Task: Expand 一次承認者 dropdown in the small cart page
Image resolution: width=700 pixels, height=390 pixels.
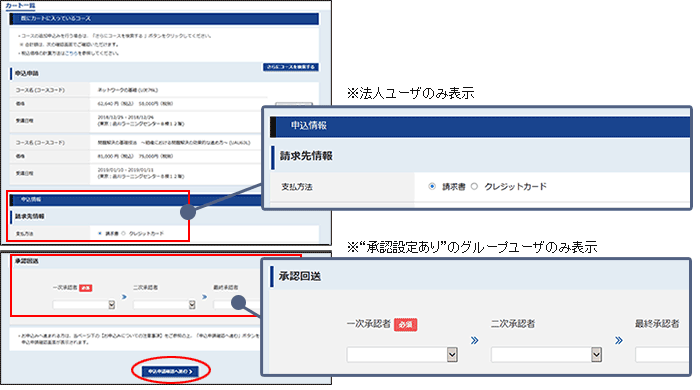Action: (84, 305)
